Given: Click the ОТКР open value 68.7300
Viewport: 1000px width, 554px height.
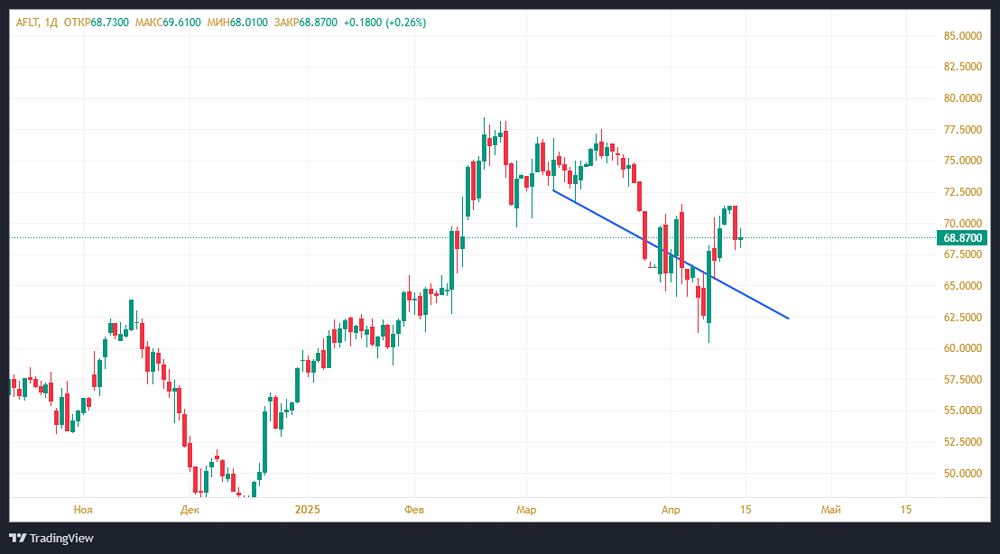Looking at the screenshot, I should pos(109,22).
